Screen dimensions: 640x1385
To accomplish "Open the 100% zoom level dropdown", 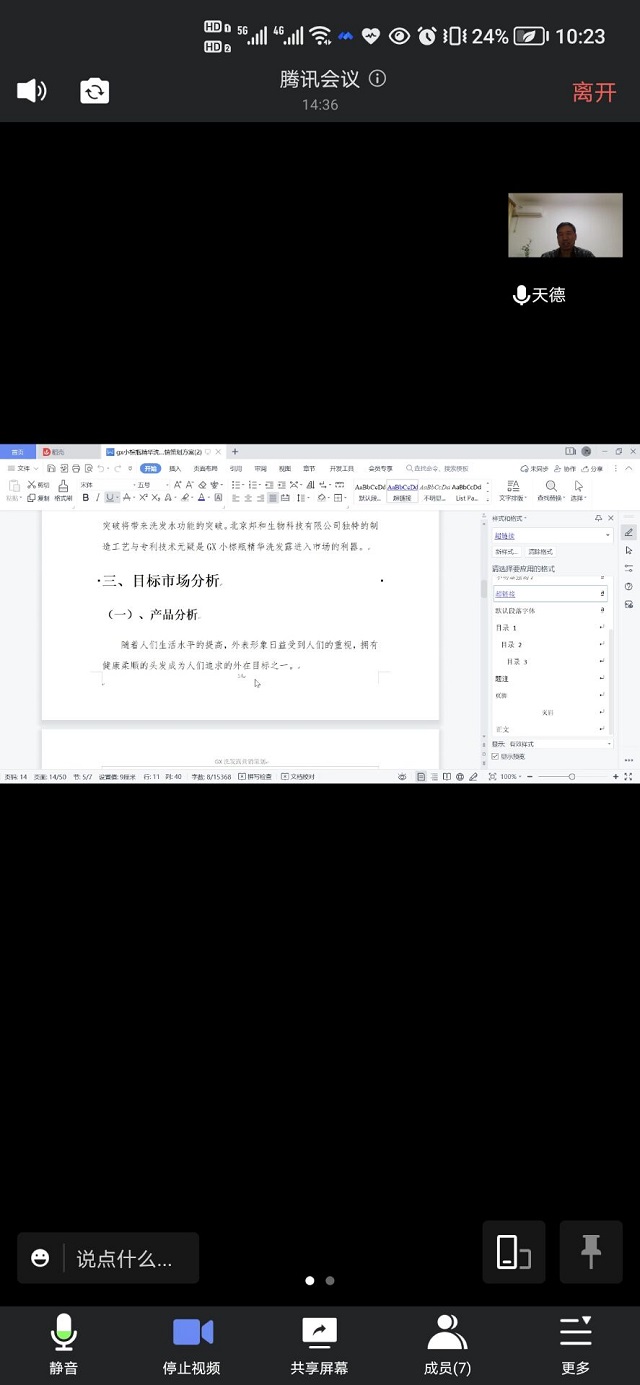I will coord(510,776).
